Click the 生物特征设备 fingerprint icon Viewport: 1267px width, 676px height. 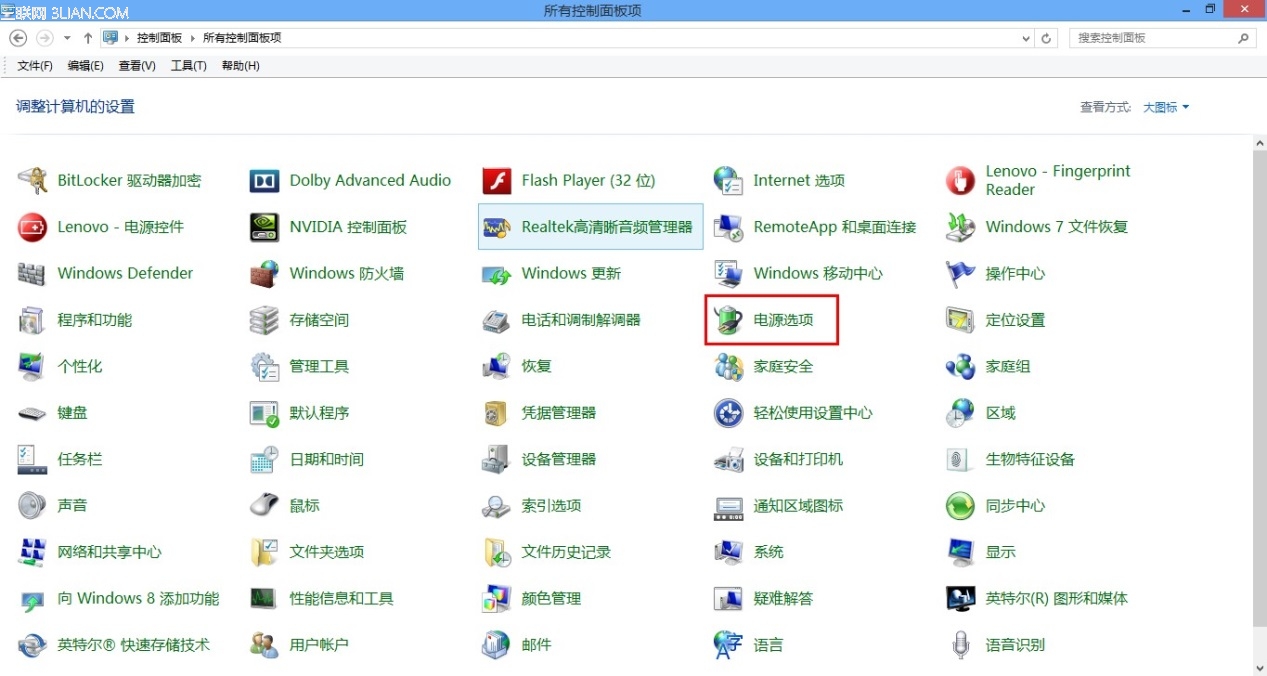click(960, 459)
